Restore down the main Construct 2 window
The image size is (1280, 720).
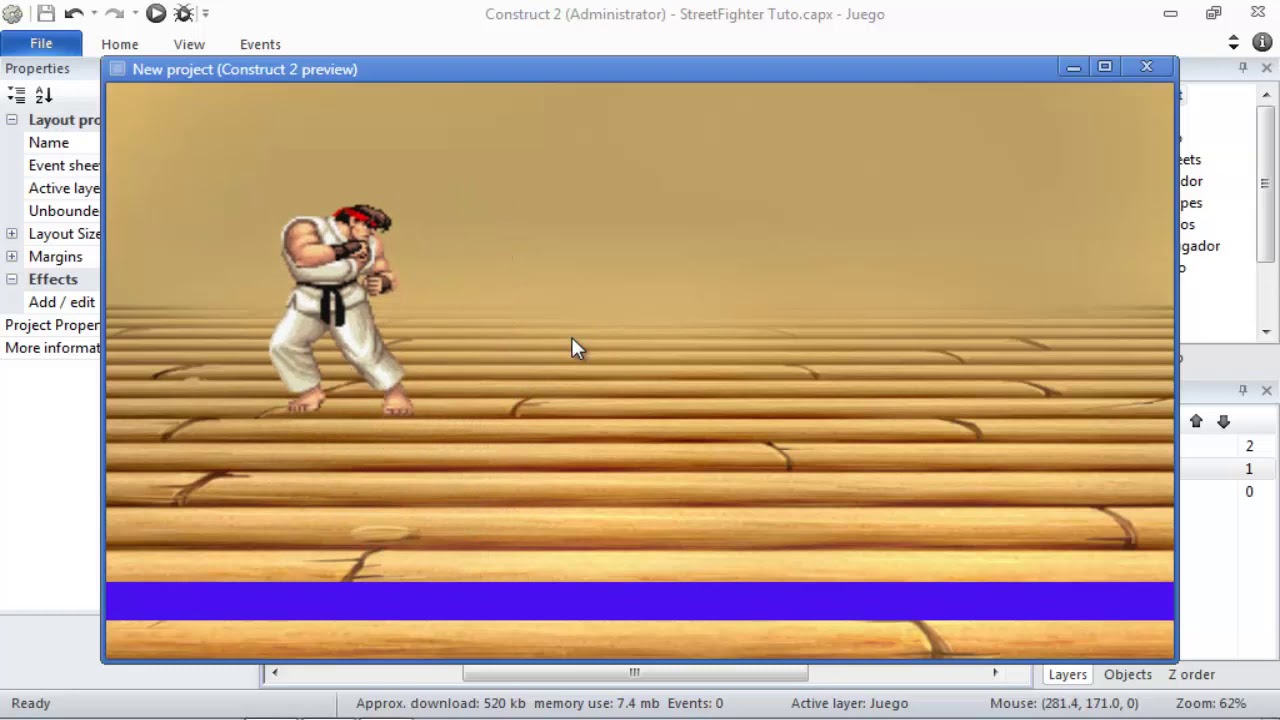coord(1213,13)
